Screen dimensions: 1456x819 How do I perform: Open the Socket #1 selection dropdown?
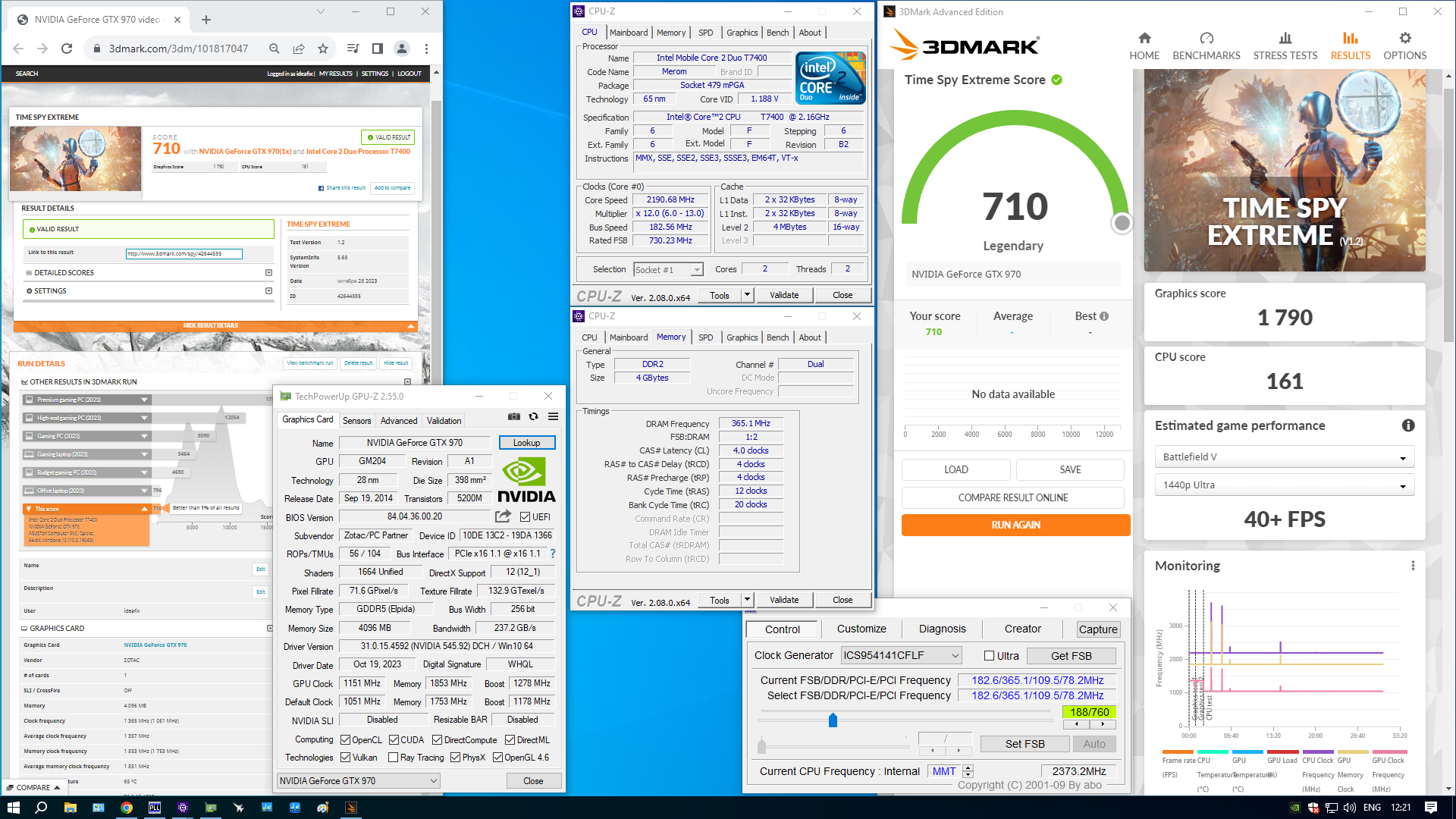pos(668,270)
